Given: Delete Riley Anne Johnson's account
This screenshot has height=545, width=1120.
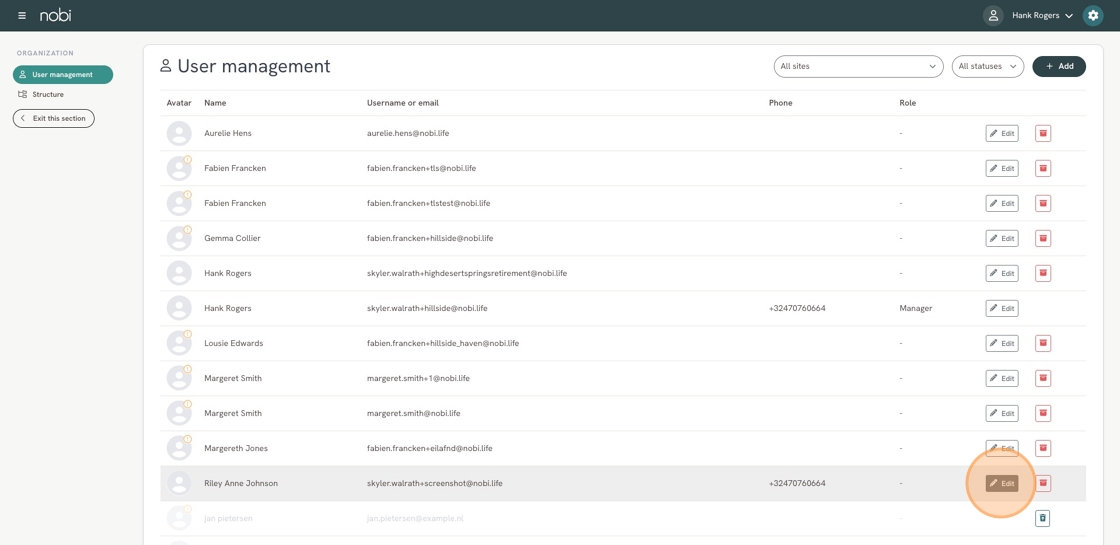Looking at the screenshot, I should [1043, 483].
